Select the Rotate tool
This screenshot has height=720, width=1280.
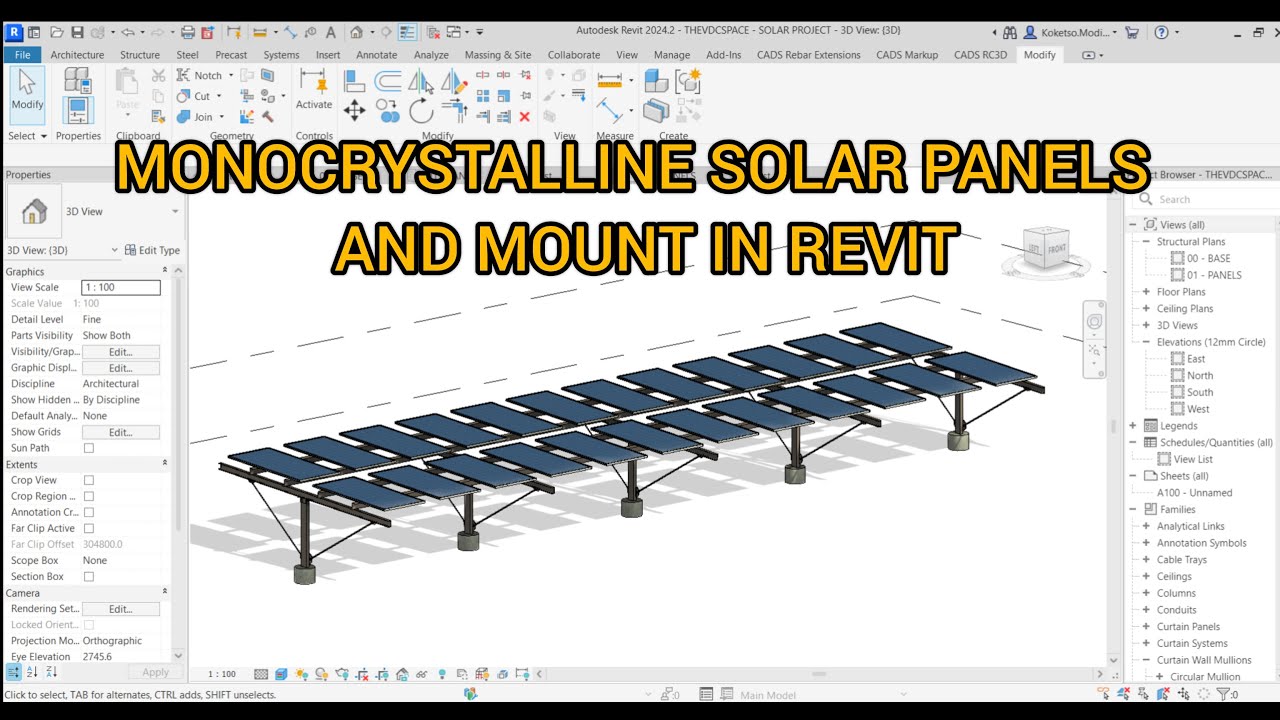pyautogui.click(x=421, y=110)
